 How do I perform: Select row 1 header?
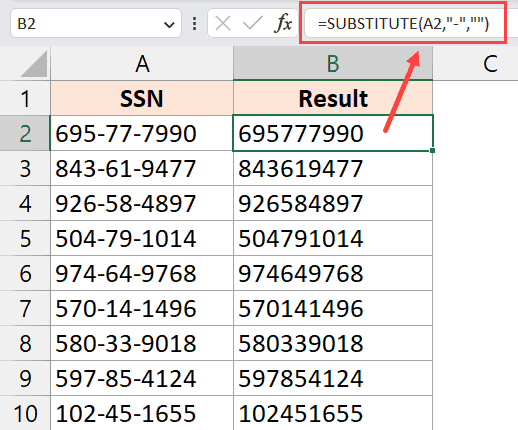(x=25, y=98)
